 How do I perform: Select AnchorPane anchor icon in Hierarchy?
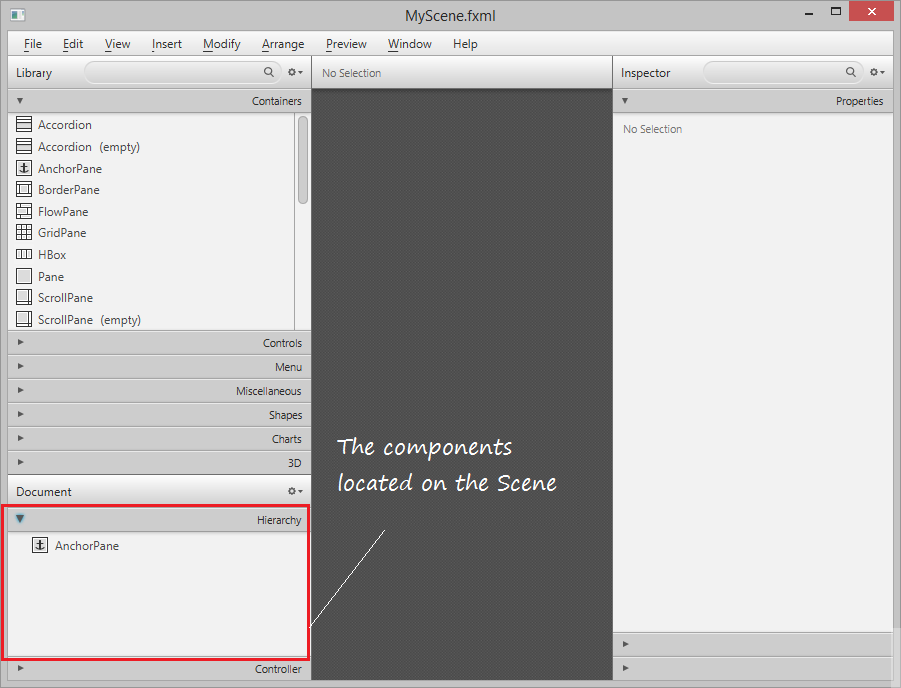point(40,545)
